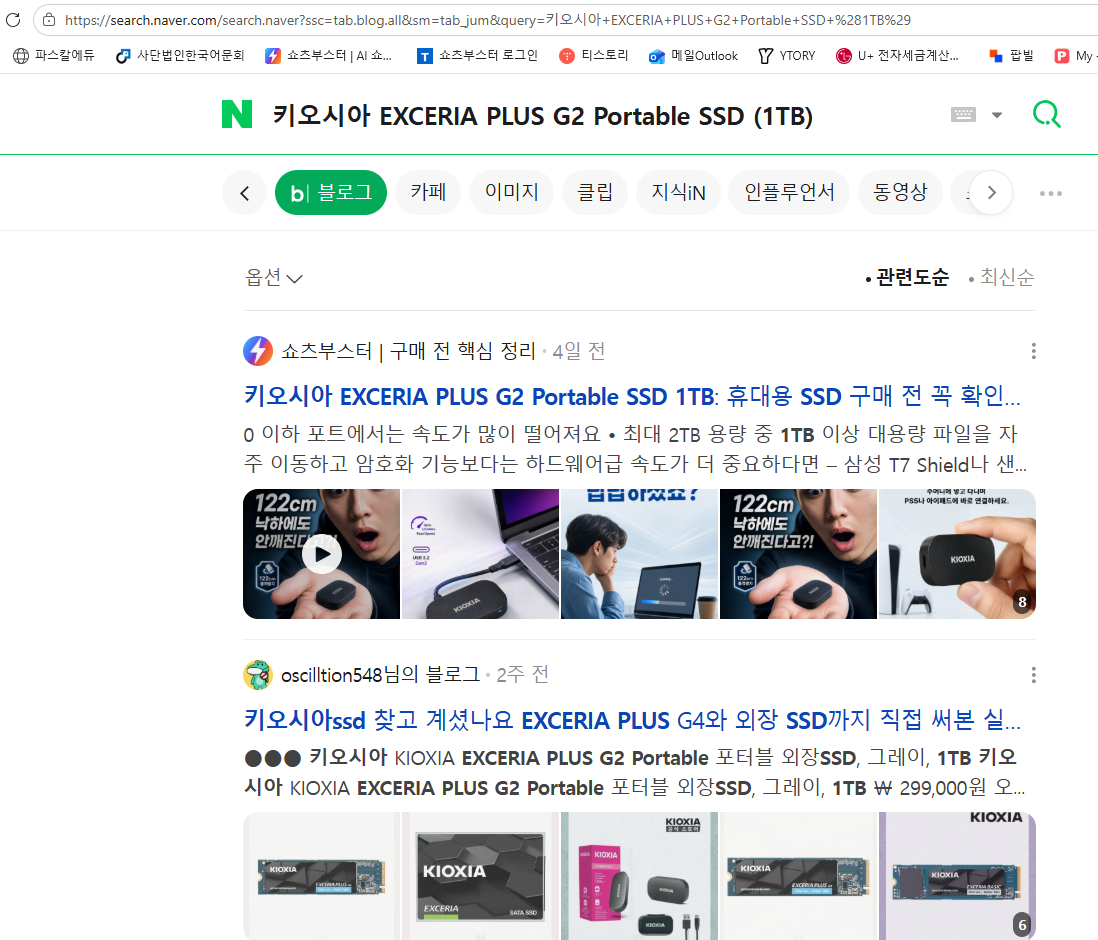Open site info icon in address bar
The image size is (1098, 940).
pyautogui.click(x=48, y=20)
